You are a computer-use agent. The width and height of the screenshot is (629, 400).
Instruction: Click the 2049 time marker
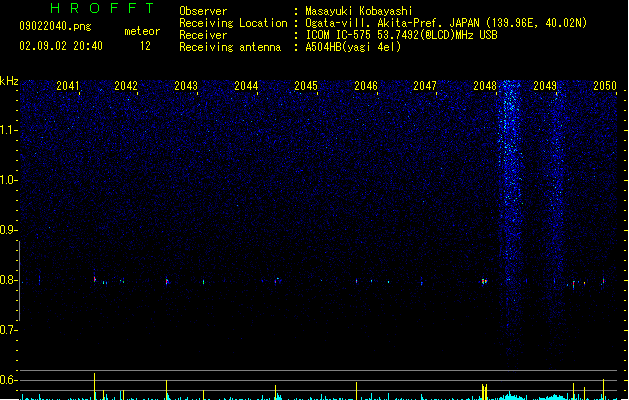[x=545, y=86]
